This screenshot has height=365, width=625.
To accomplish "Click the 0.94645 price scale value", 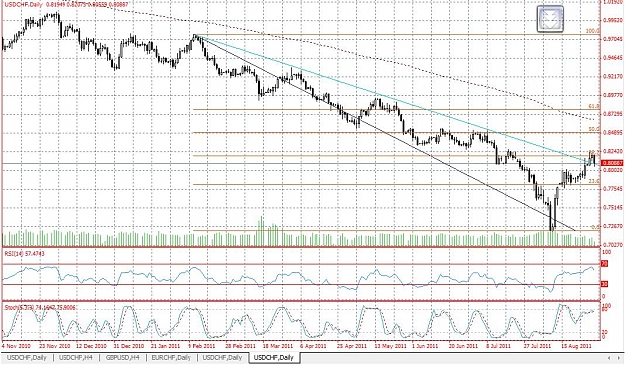I will (613, 58).
